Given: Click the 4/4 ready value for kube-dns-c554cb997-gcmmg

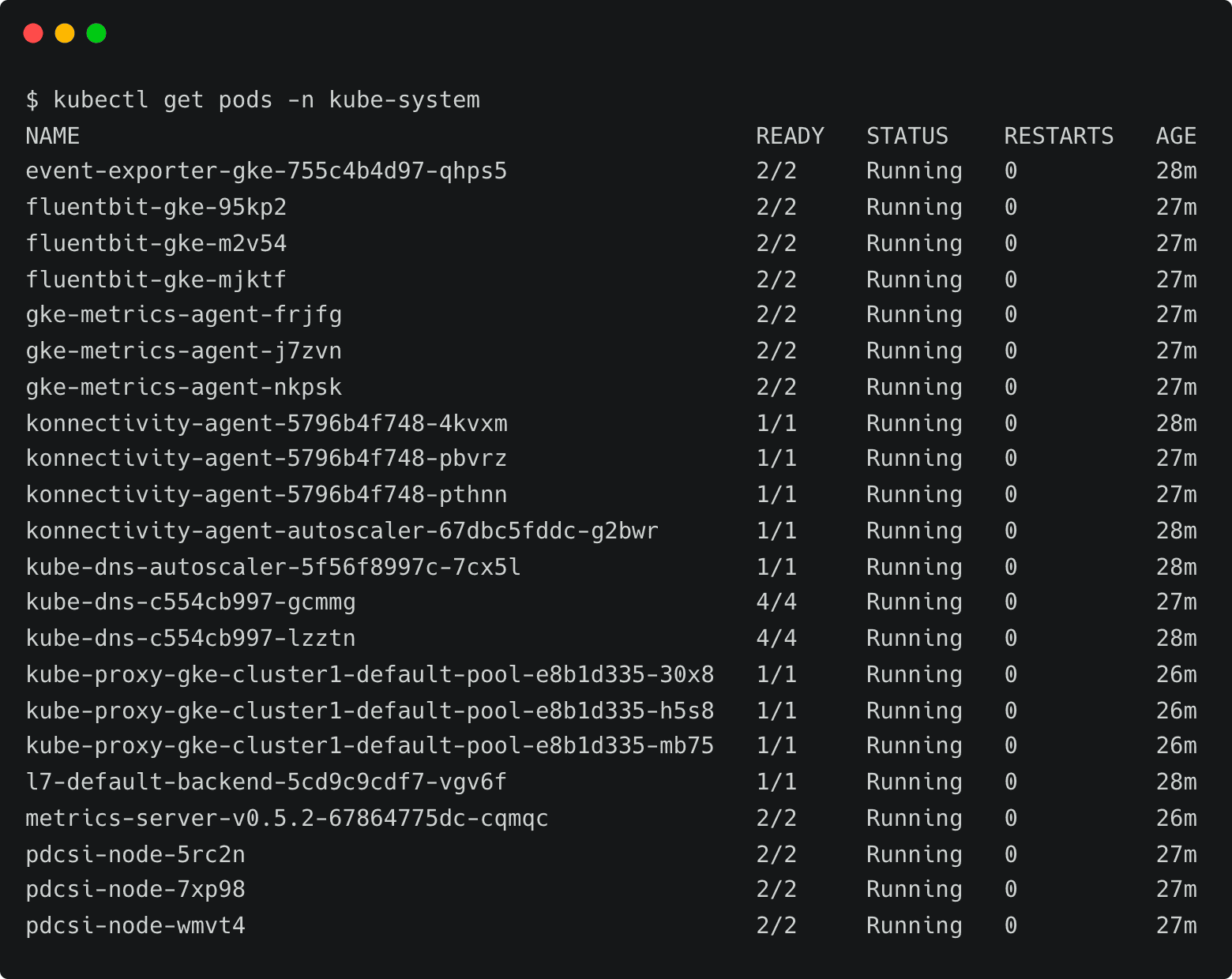Looking at the screenshot, I should click(x=776, y=602).
